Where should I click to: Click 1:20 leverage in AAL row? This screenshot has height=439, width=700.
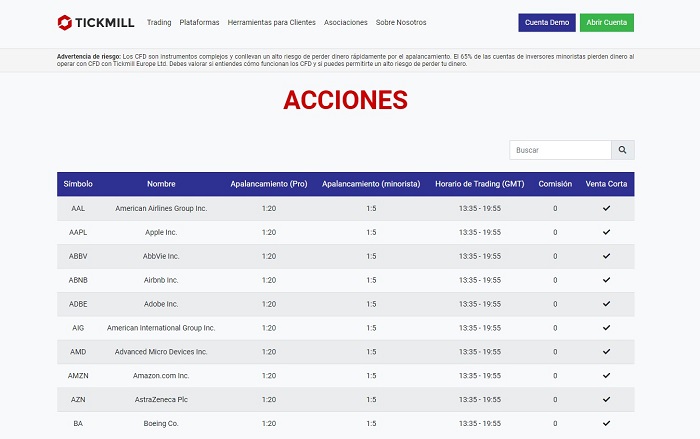[x=269, y=209]
